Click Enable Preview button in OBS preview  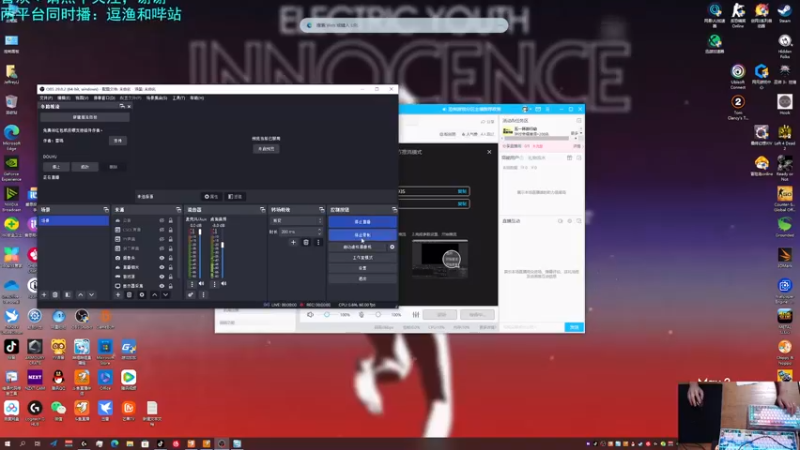[266, 149]
